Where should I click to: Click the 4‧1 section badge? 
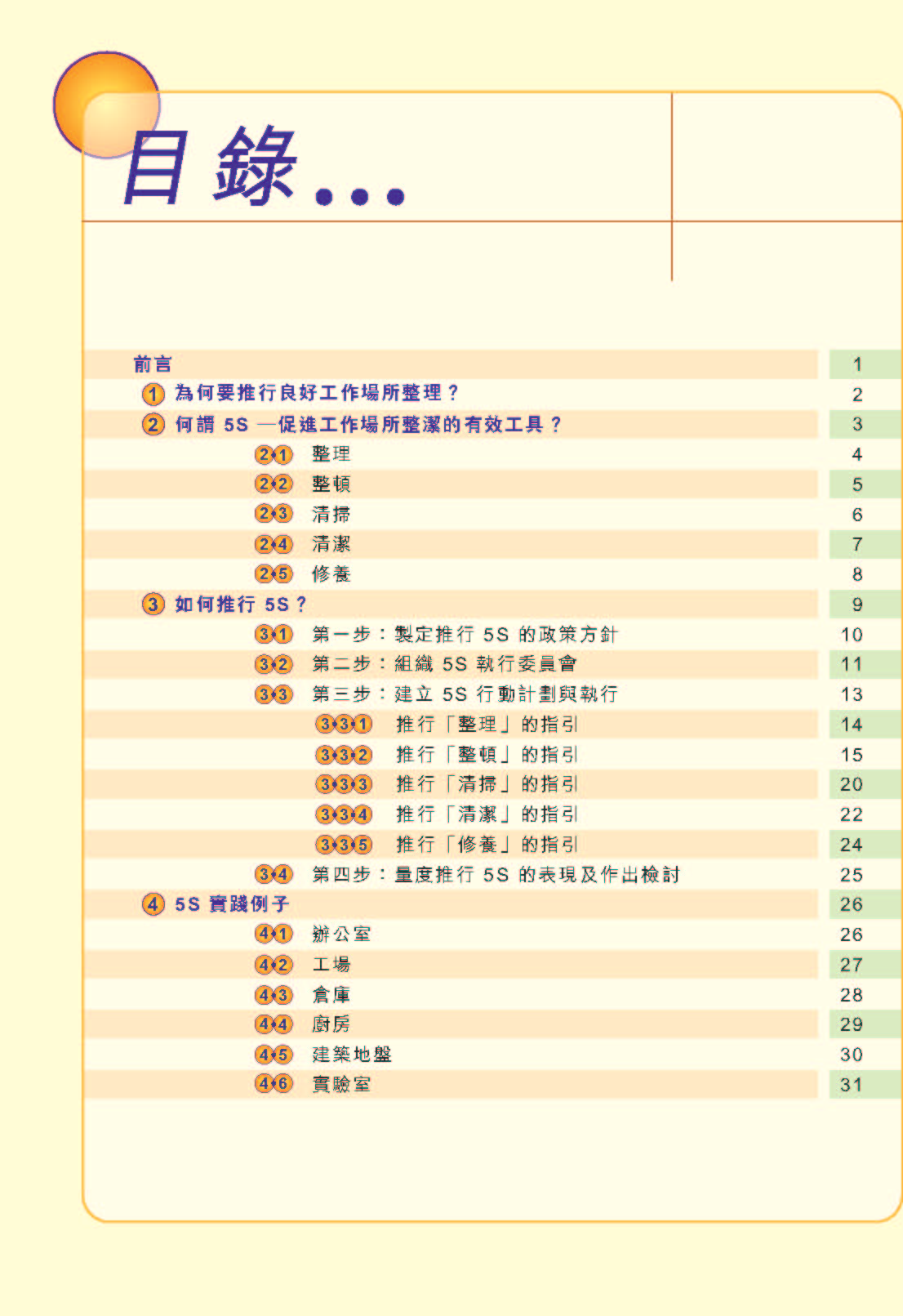click(x=274, y=935)
